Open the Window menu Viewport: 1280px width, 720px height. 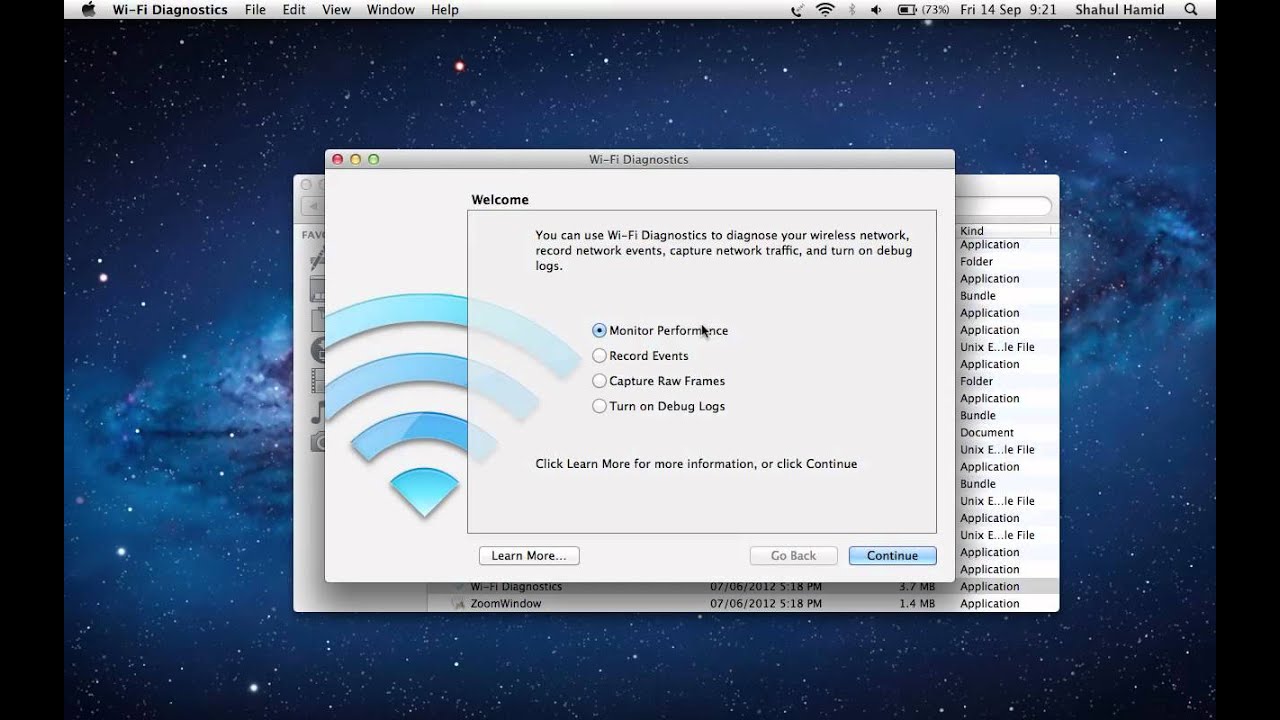click(x=390, y=10)
